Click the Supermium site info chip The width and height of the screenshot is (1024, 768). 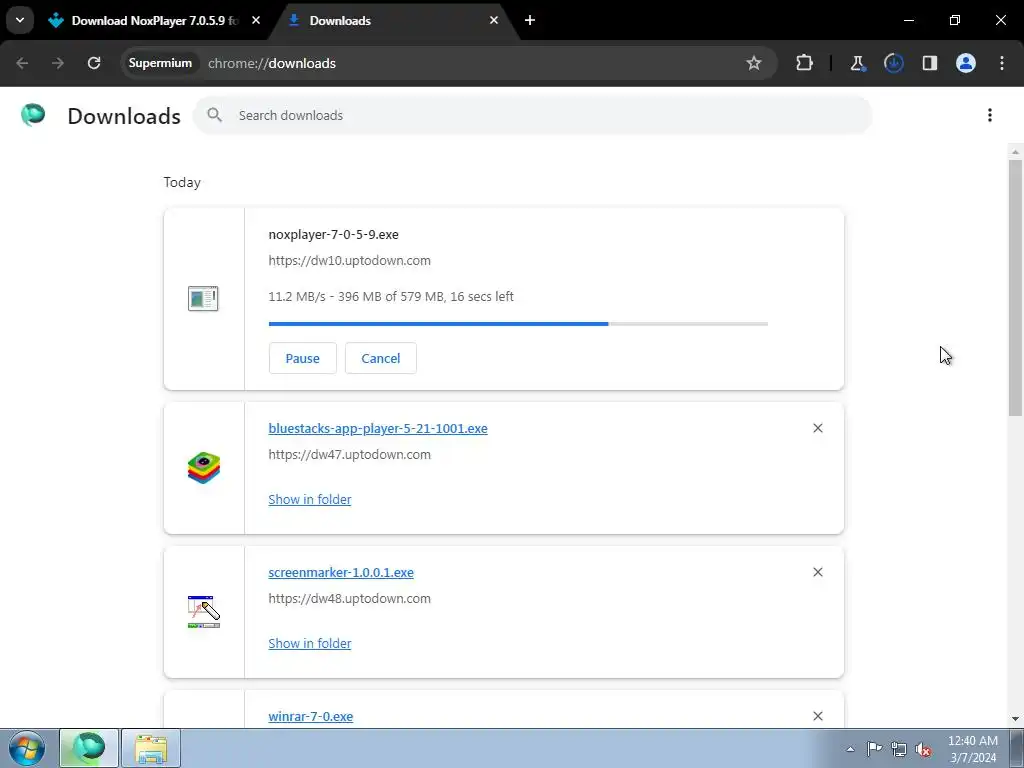point(160,63)
